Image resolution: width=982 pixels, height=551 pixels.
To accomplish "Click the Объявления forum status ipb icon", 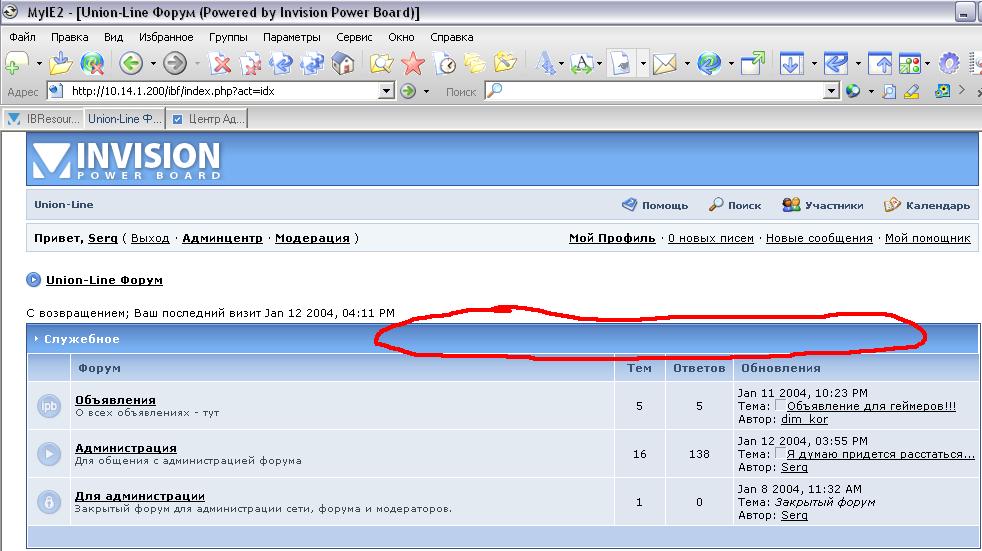I will (x=49, y=406).
